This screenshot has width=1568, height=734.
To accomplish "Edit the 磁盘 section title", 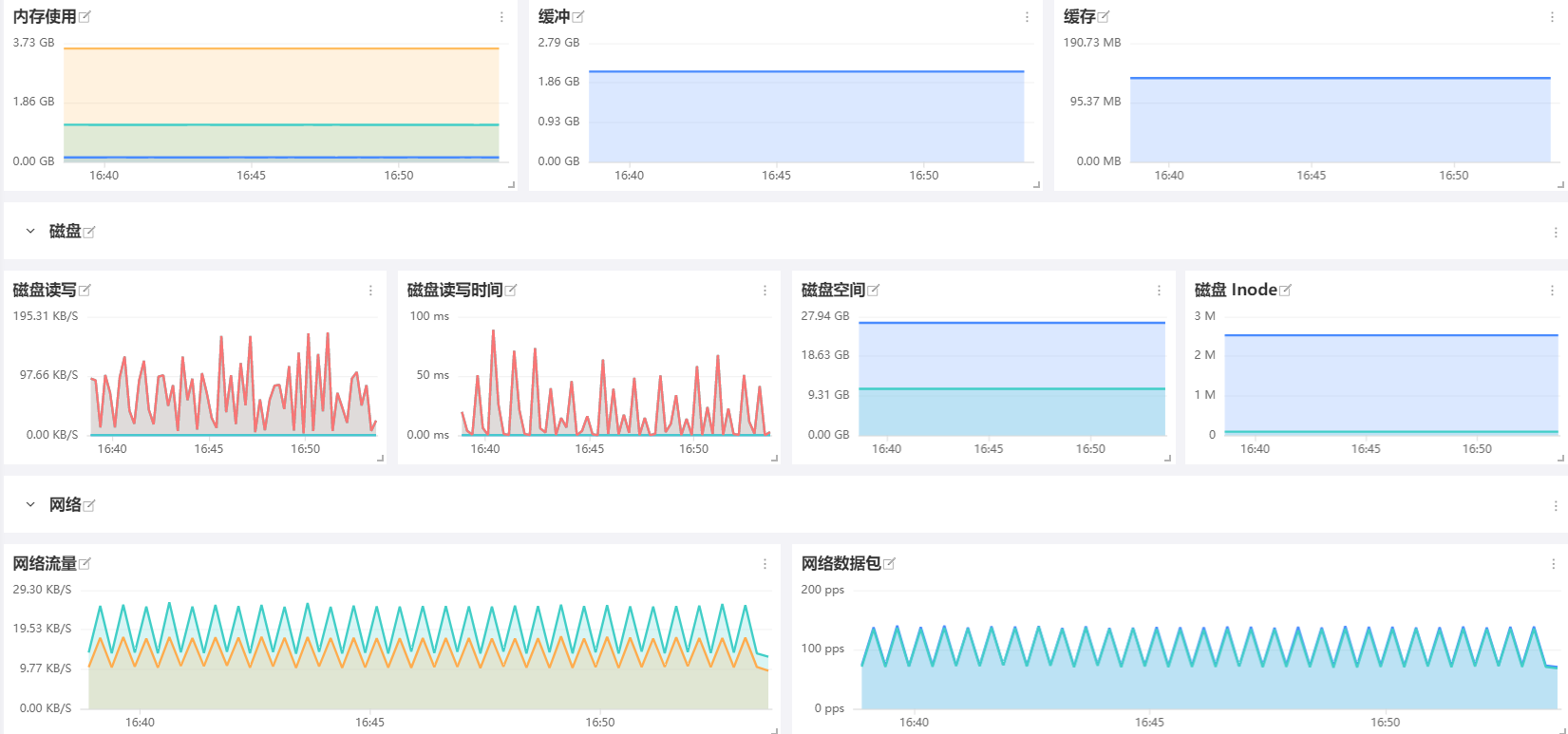I will click(89, 232).
